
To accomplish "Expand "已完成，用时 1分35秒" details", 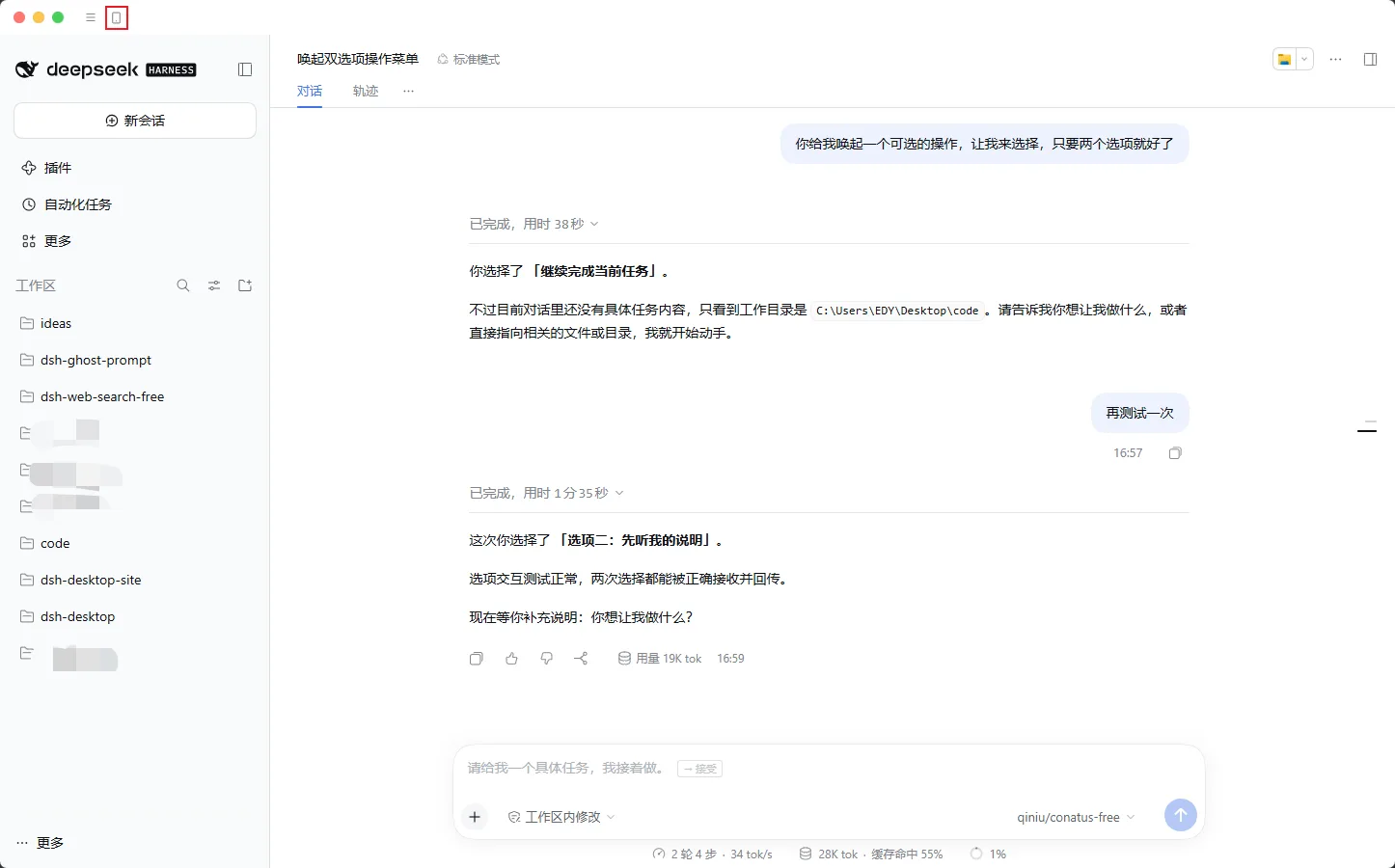I will click(x=547, y=493).
